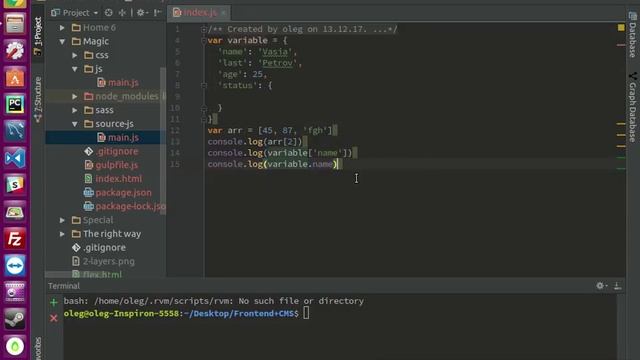Click the collapse all icon in Project toolbar

point(122,13)
